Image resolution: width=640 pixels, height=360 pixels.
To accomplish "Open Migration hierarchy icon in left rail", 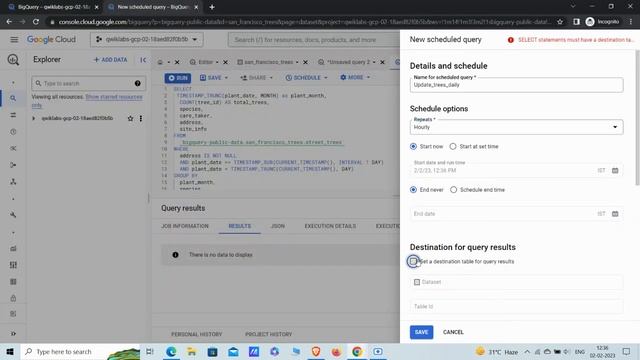I will click(x=13, y=182).
